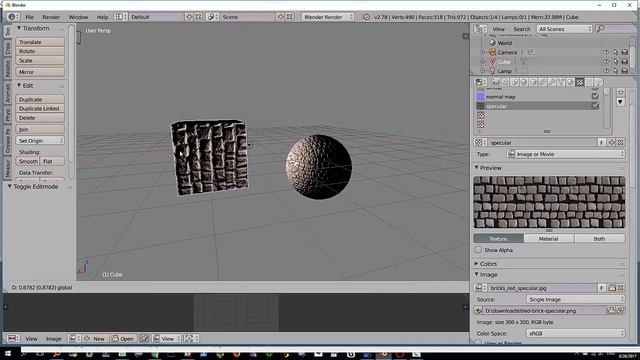Click the Duplicate Linked button

point(40,109)
